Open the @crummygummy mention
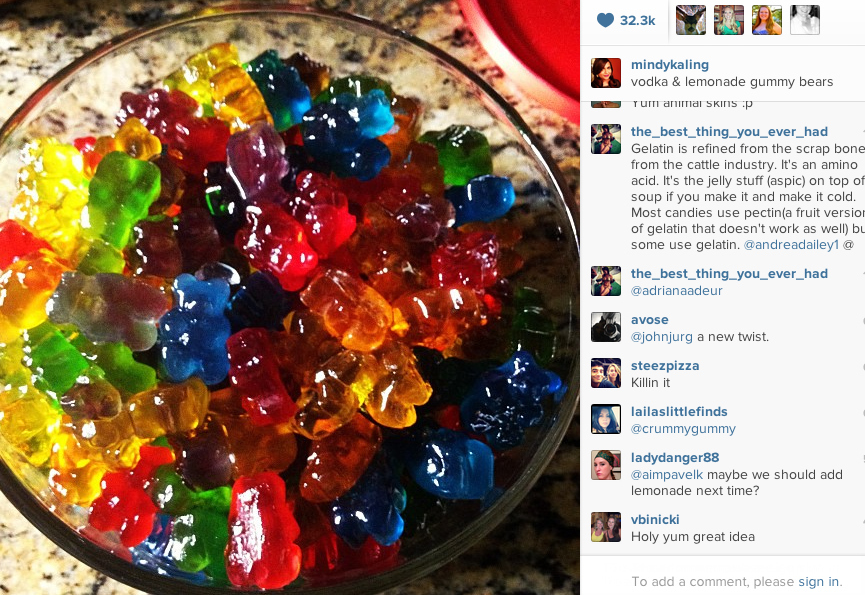Screen dimensions: 865x595 683,428
